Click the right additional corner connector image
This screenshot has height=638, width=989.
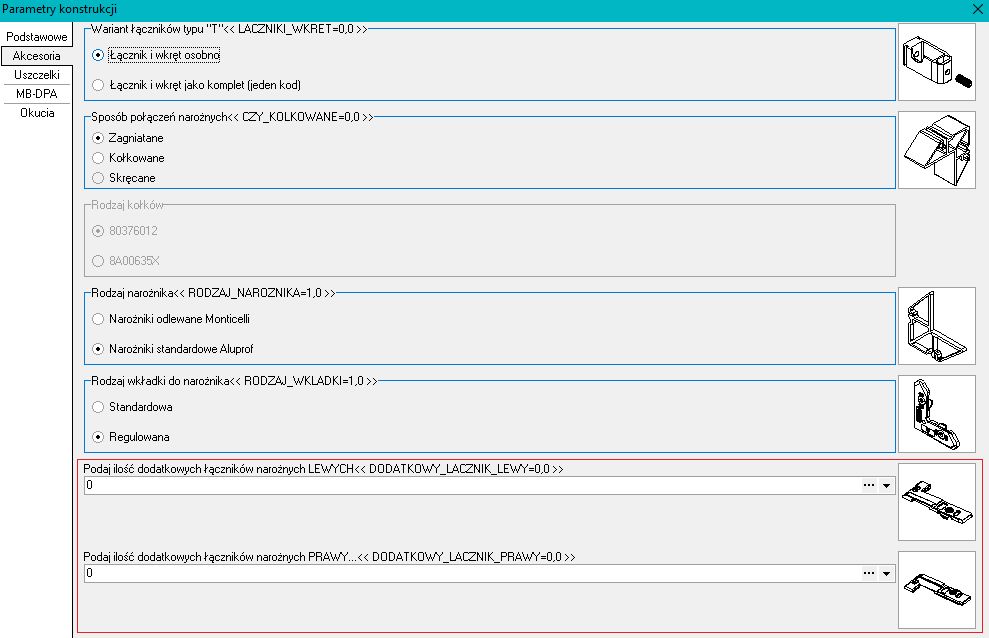tap(936, 589)
